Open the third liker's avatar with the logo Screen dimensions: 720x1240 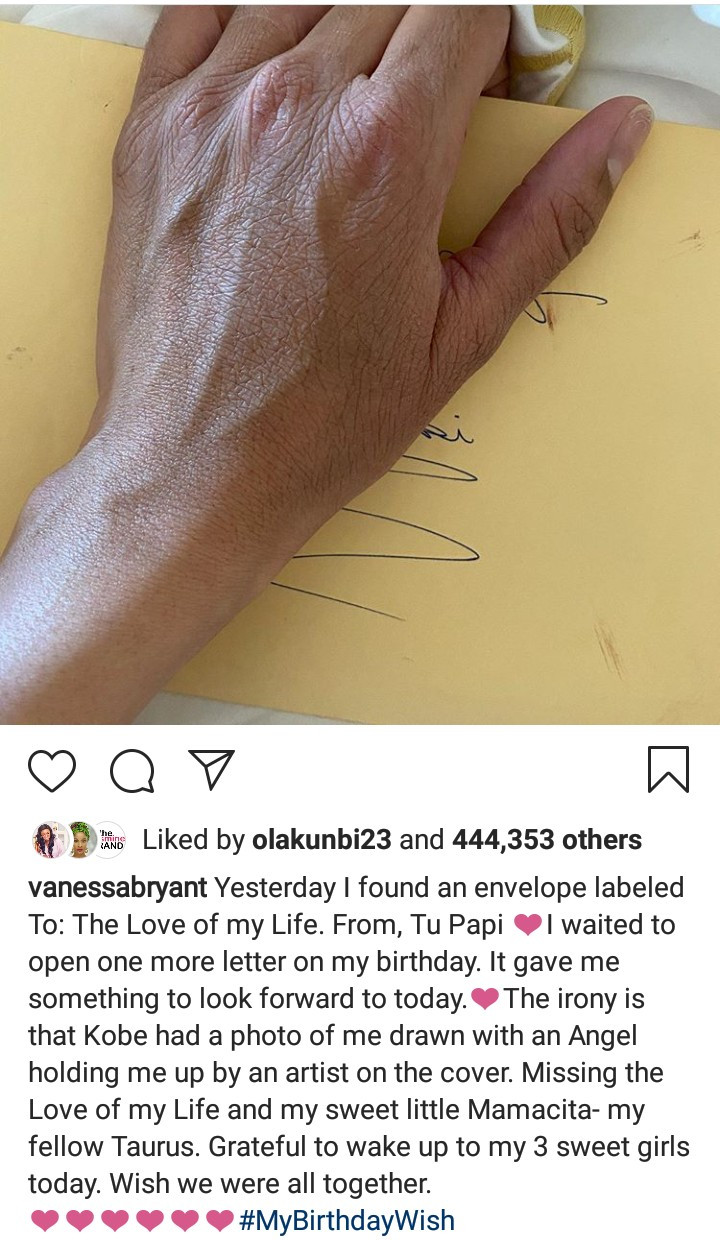click(109, 840)
